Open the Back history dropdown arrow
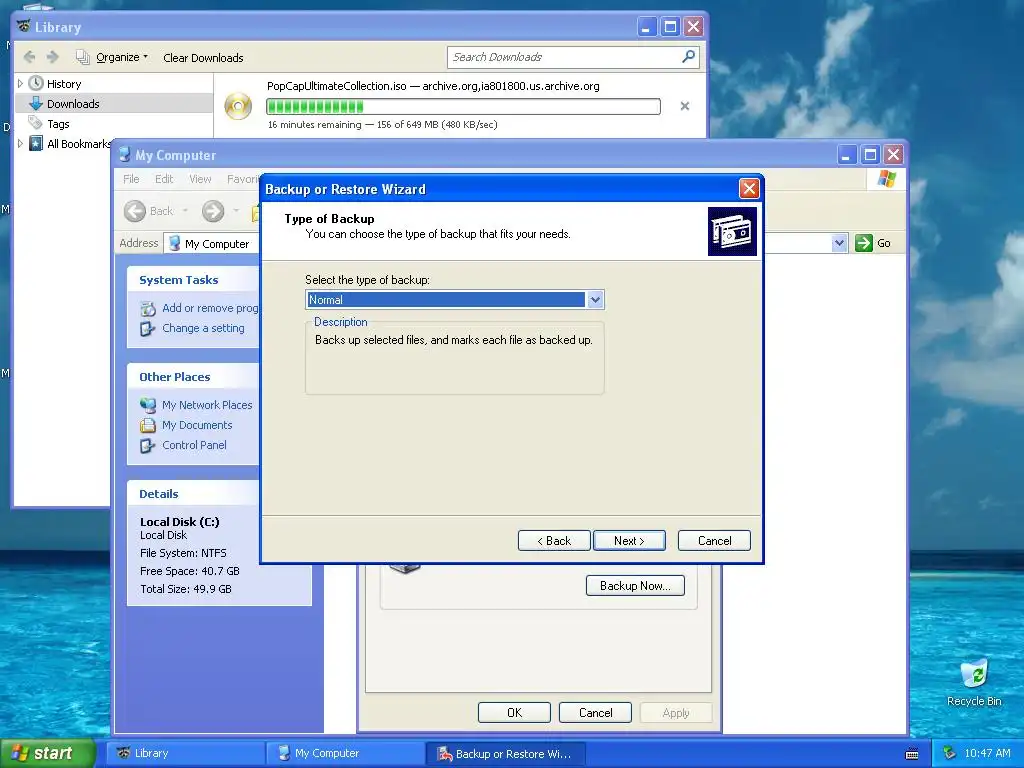 [x=185, y=211]
